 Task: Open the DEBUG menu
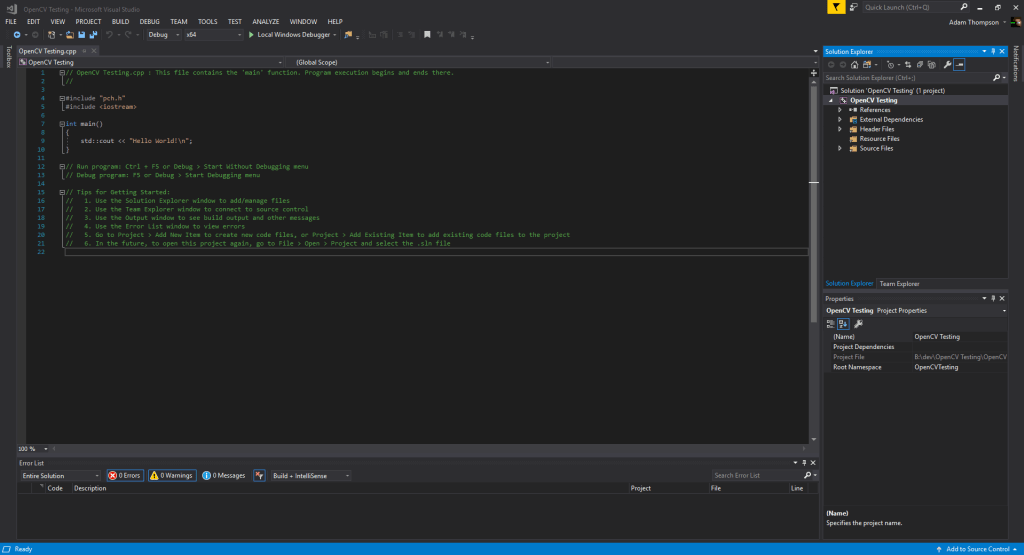[x=150, y=22]
